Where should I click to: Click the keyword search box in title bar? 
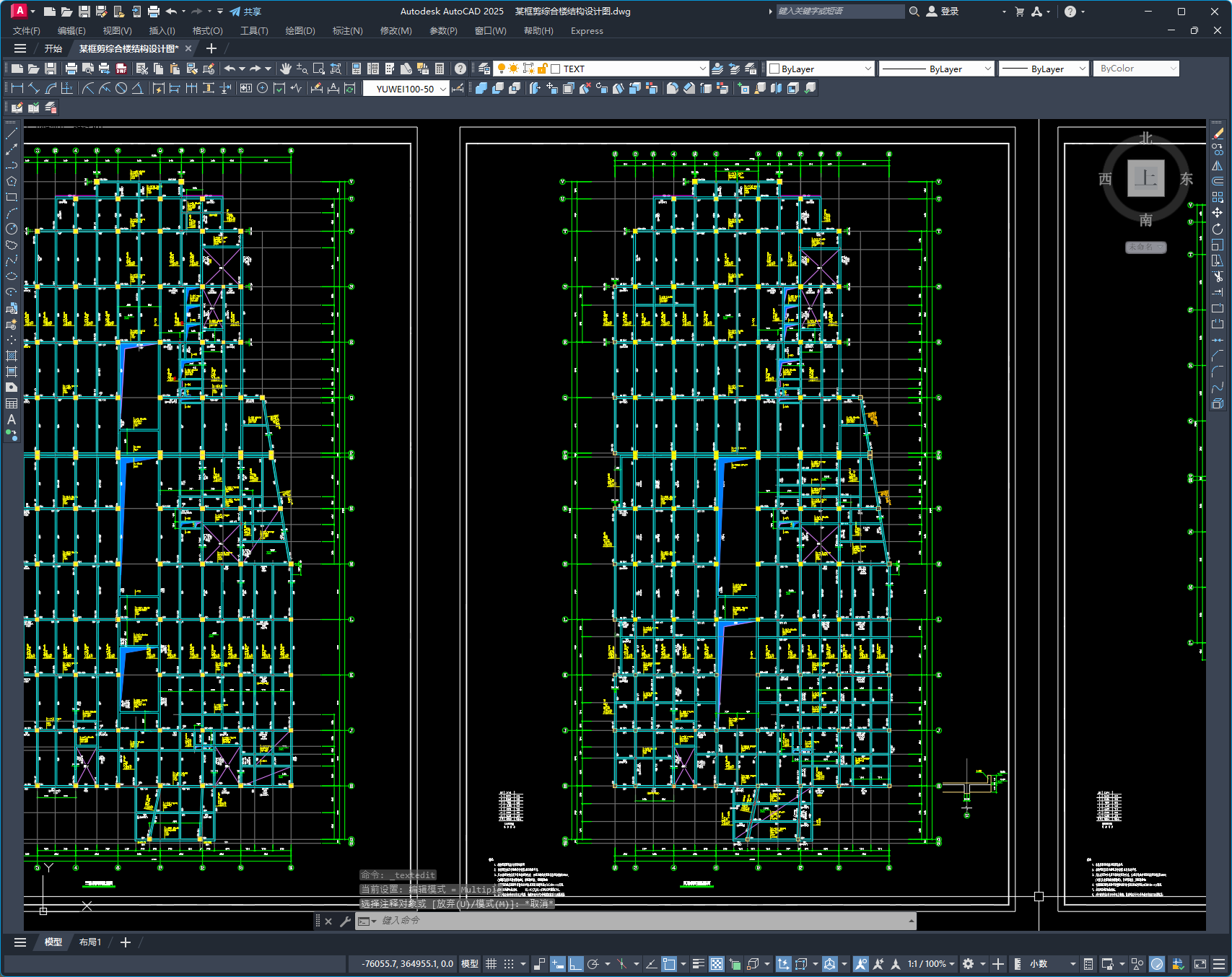[839, 12]
